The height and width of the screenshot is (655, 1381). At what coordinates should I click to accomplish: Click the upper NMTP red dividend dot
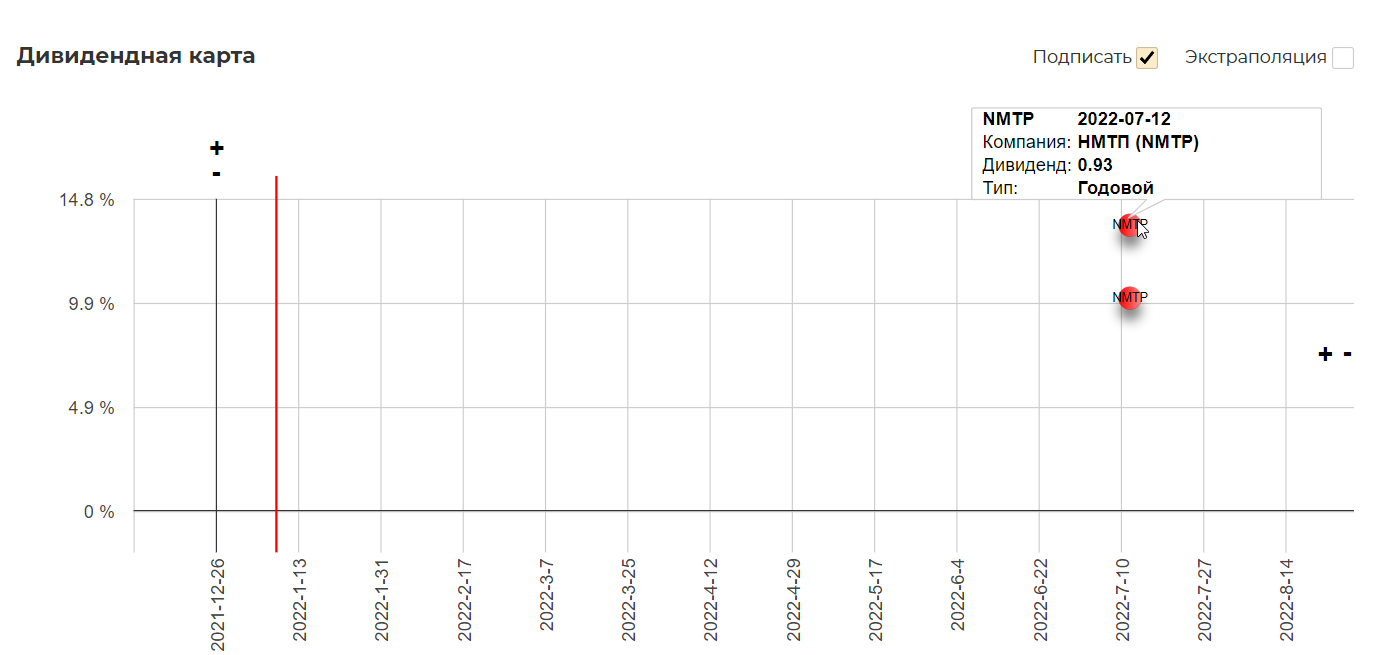coord(1128,225)
